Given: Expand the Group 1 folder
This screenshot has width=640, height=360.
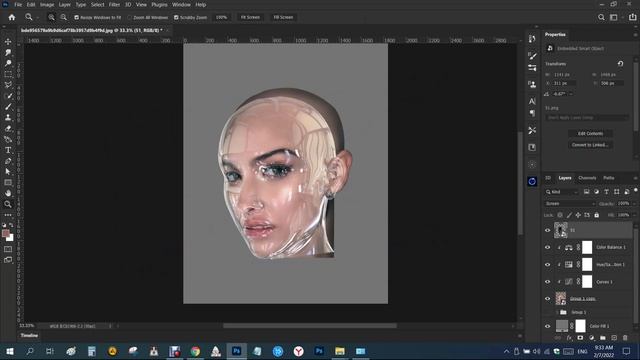Looking at the screenshot, I should pos(557,312).
